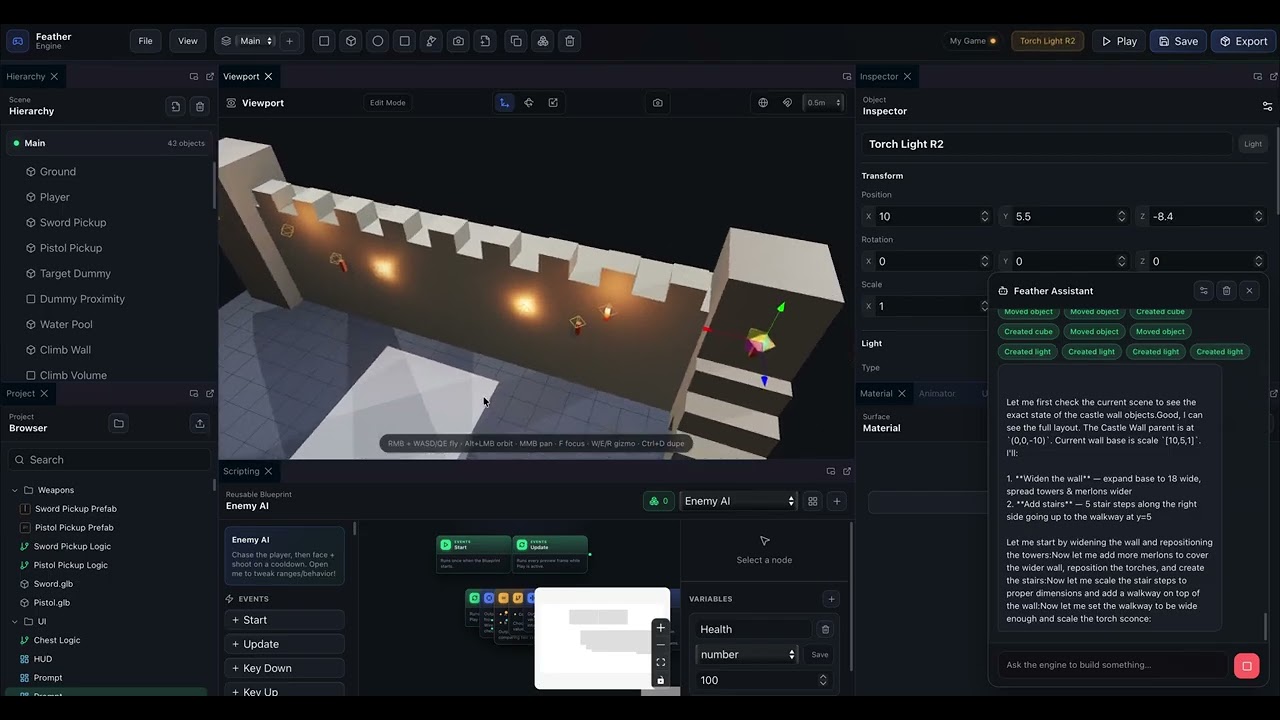Switch to the Inspector tab

879,76
